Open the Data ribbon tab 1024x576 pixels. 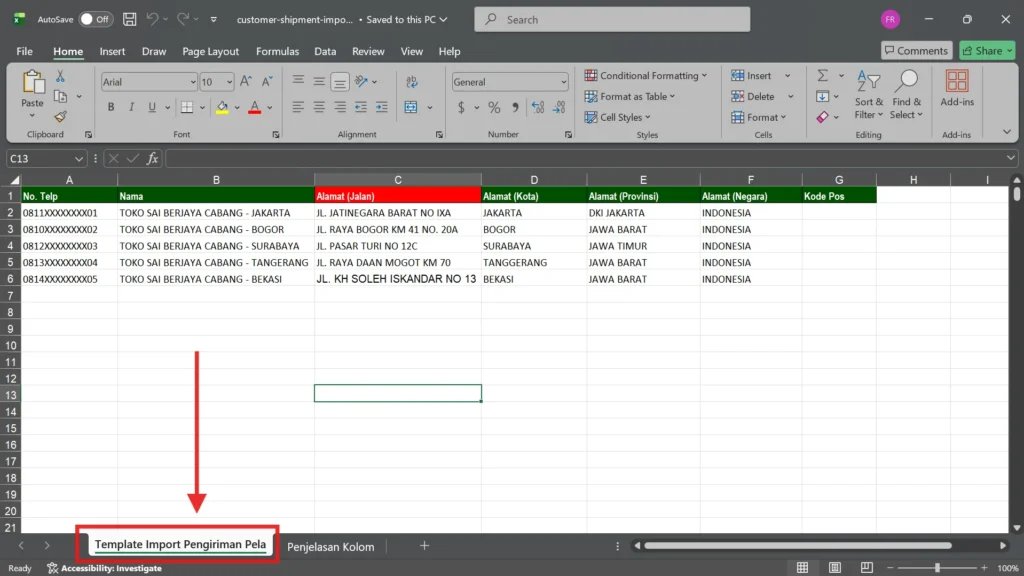tap(325, 51)
